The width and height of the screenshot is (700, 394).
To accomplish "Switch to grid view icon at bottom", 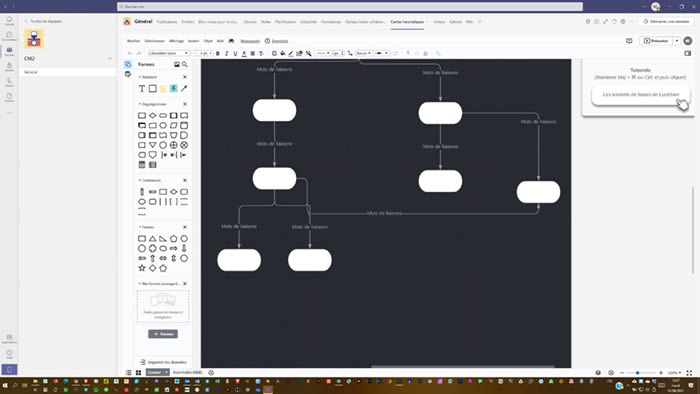I will pos(138,373).
